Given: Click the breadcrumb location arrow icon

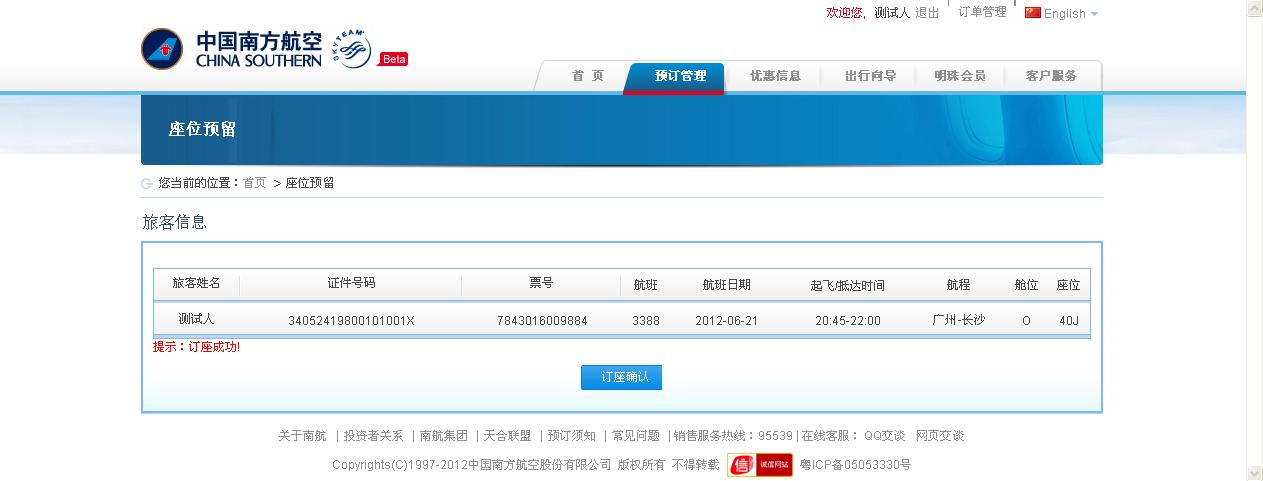Looking at the screenshot, I should 148,183.
